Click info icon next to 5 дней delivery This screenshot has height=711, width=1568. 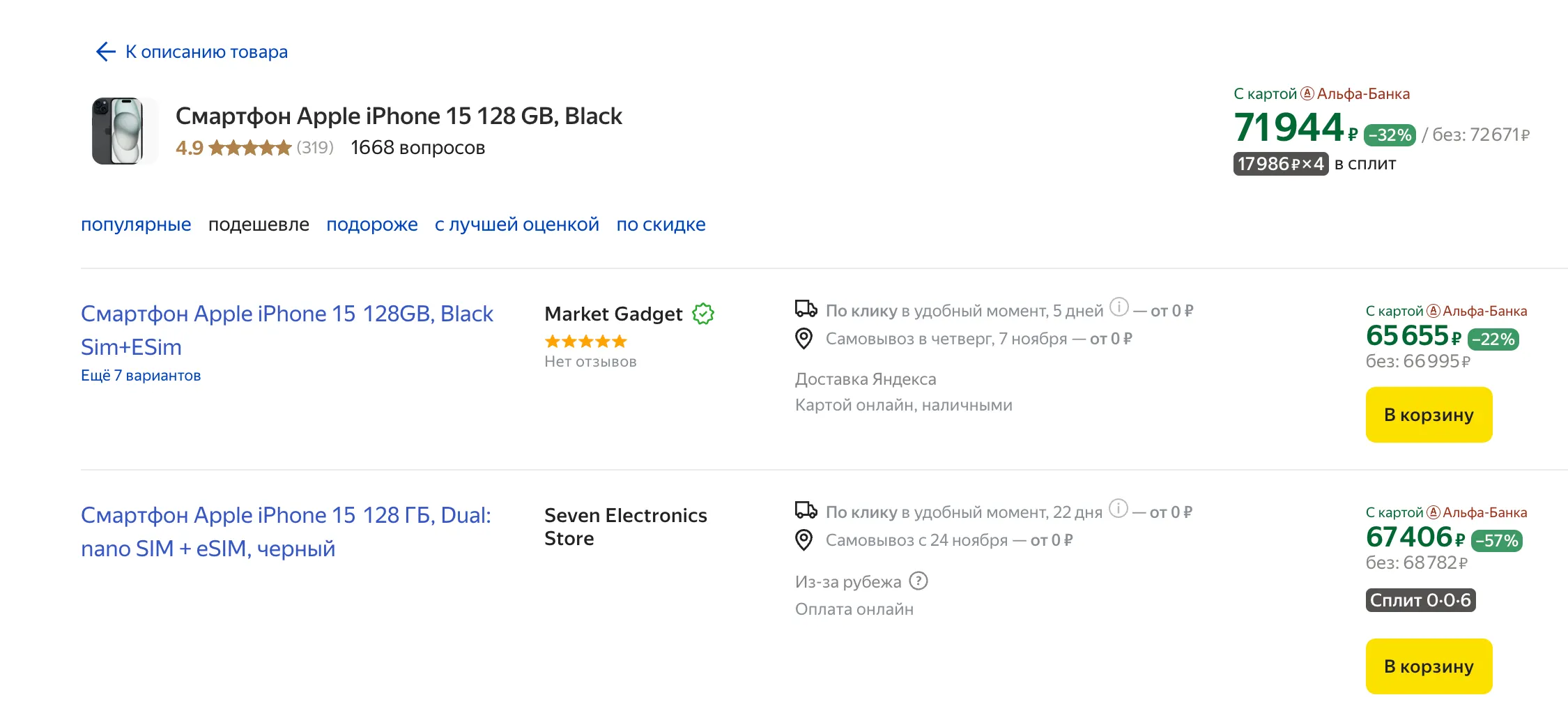[1119, 307]
